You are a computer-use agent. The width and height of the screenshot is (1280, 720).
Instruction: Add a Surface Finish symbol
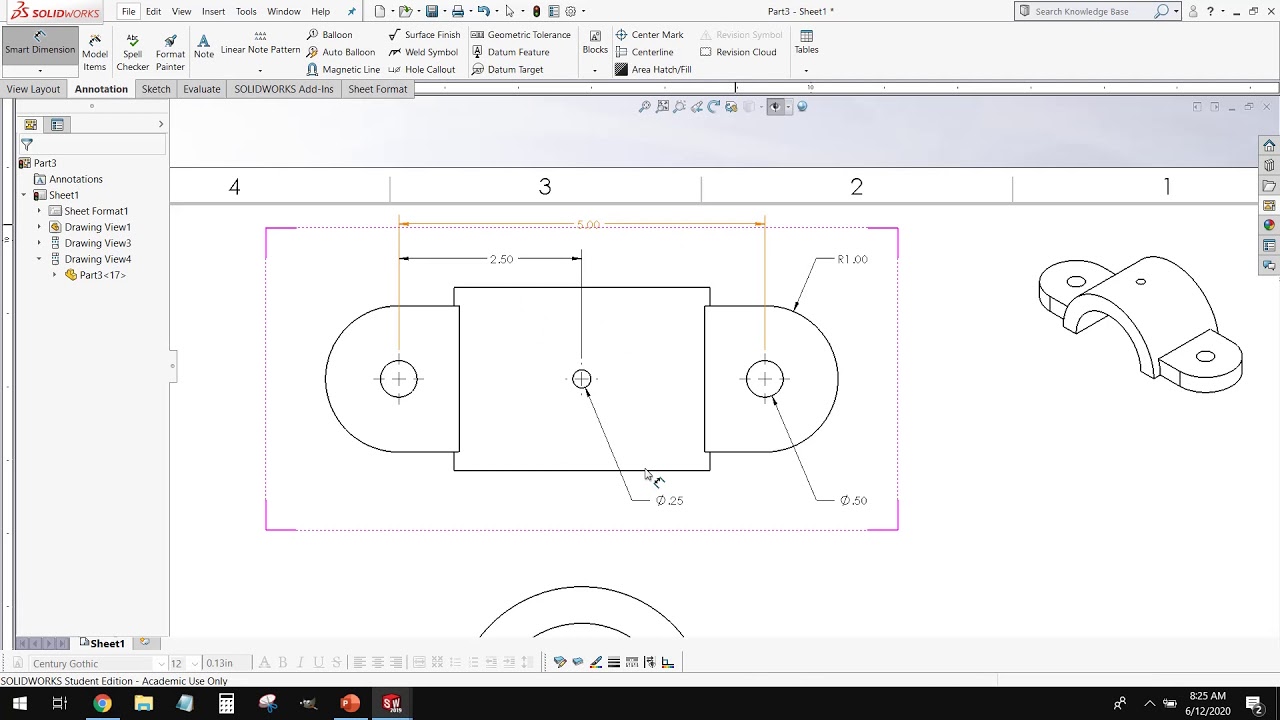424,35
